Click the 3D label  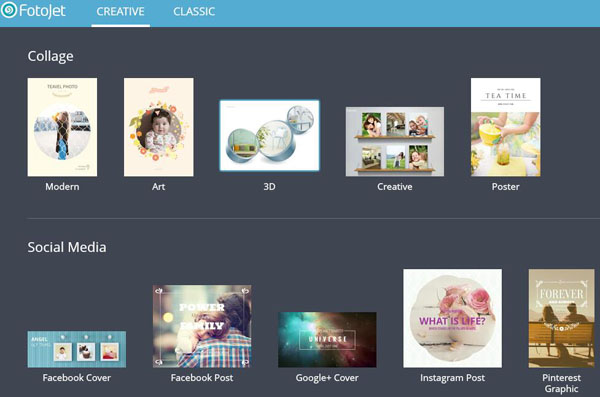pos(269,187)
